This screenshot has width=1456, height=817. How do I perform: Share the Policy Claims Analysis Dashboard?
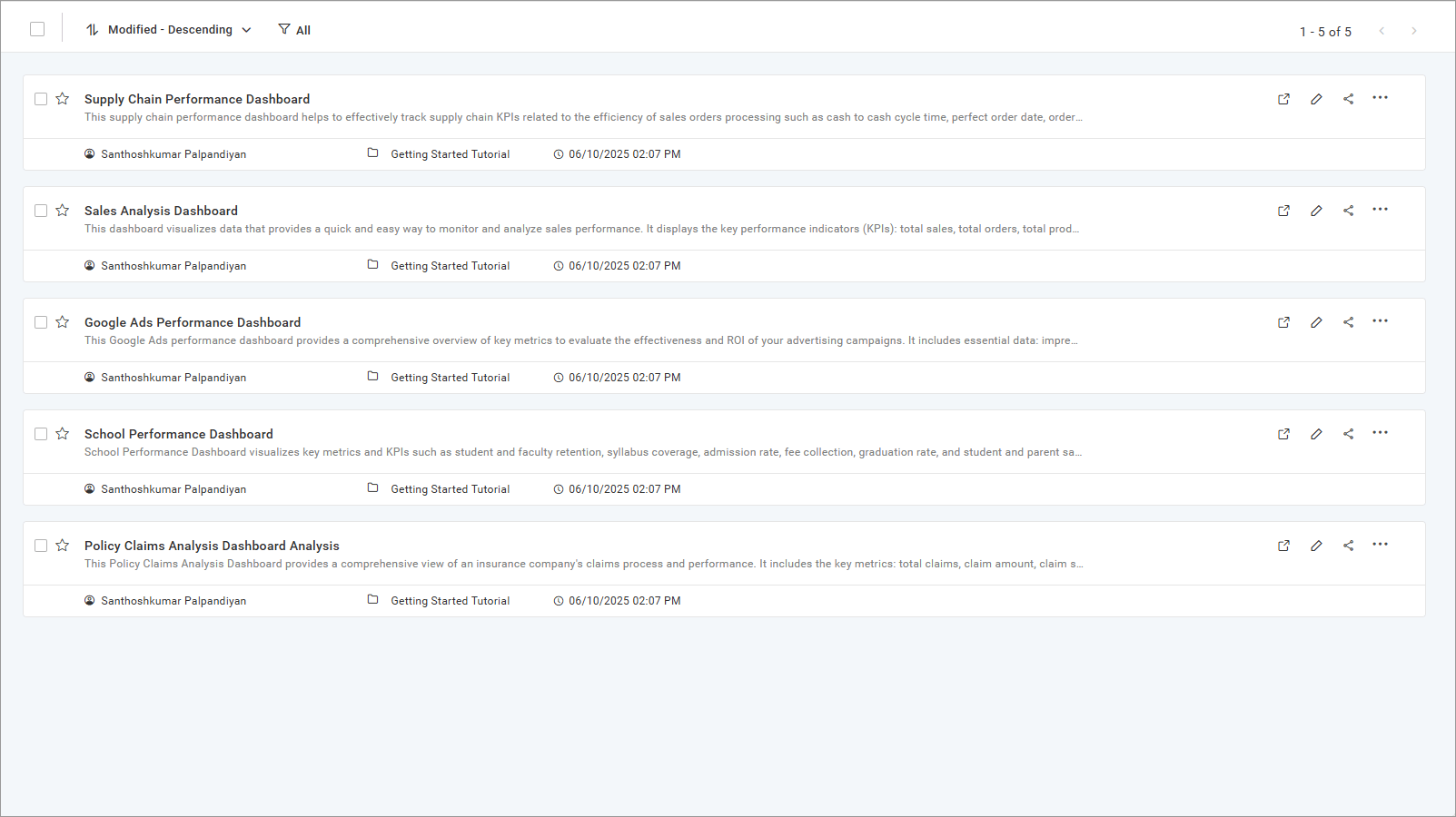pyautogui.click(x=1348, y=545)
